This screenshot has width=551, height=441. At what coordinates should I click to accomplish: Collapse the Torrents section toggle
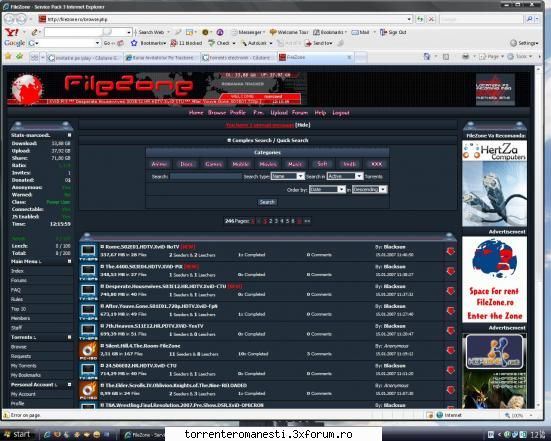[69, 337]
